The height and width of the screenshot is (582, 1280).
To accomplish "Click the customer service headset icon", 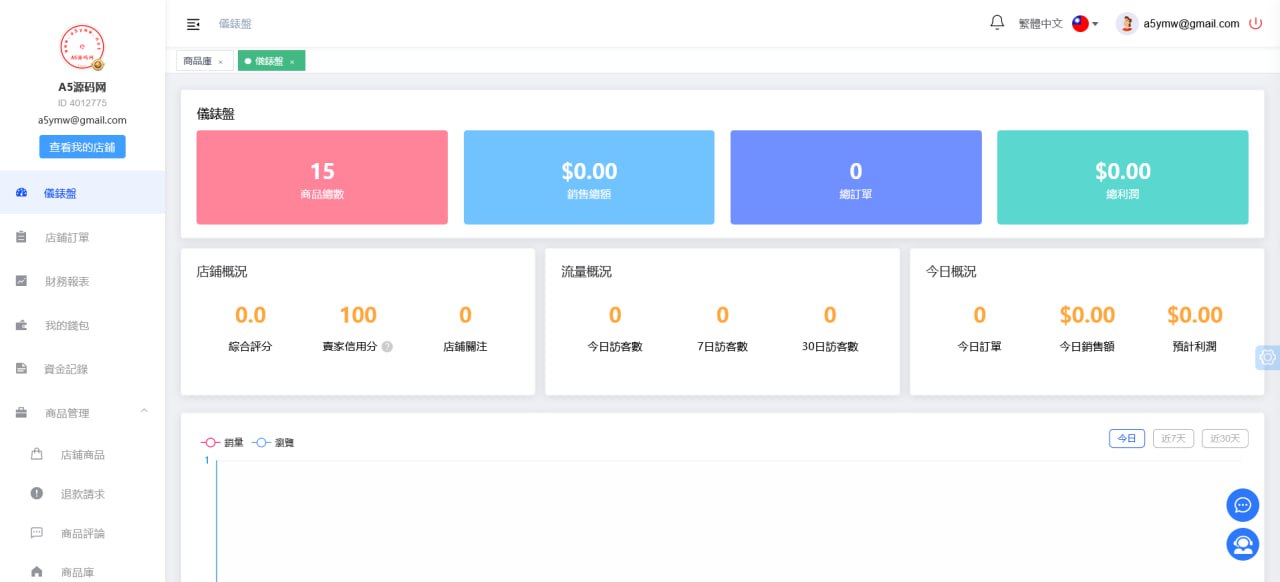I will 1242,544.
